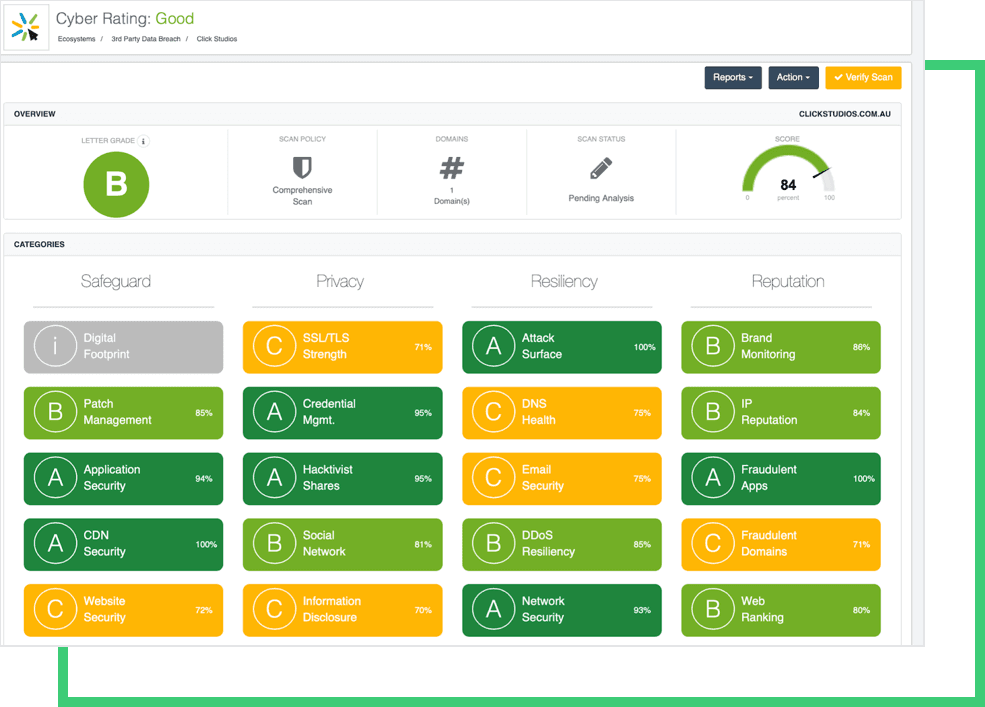The image size is (985, 707).
Task: Click the company logo icon in header
Action: click(x=26, y=27)
